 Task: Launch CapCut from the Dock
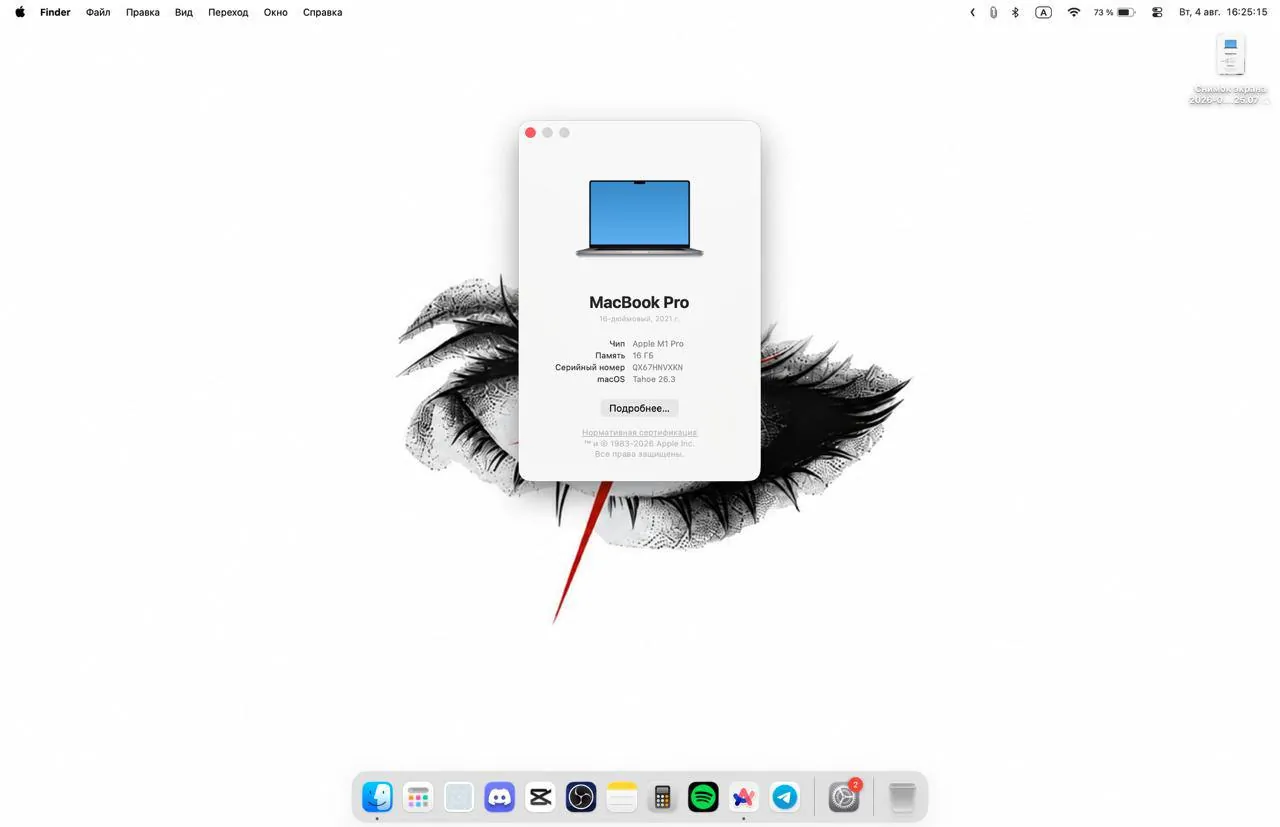pos(540,797)
